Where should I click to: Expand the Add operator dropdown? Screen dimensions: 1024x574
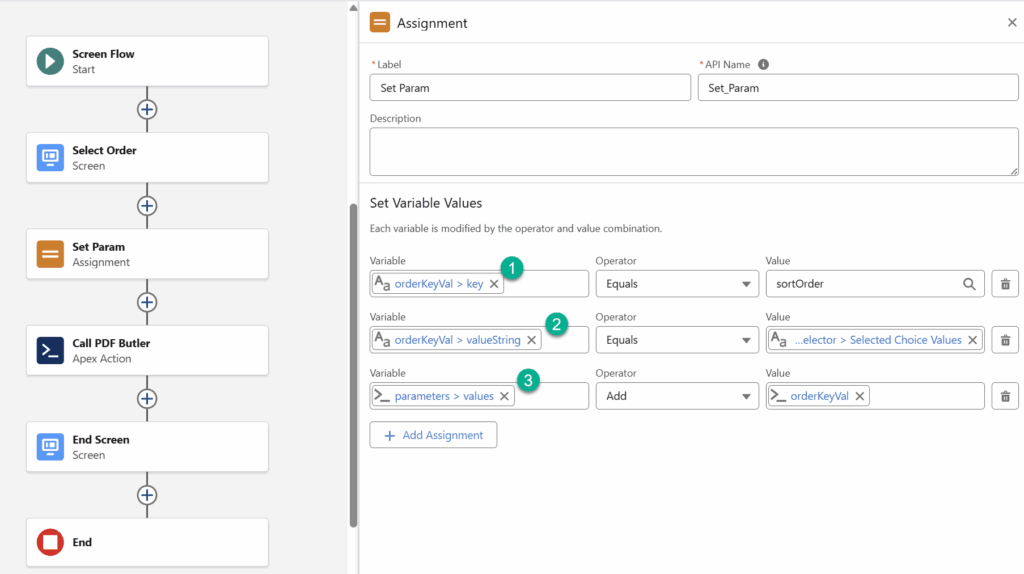click(677, 396)
